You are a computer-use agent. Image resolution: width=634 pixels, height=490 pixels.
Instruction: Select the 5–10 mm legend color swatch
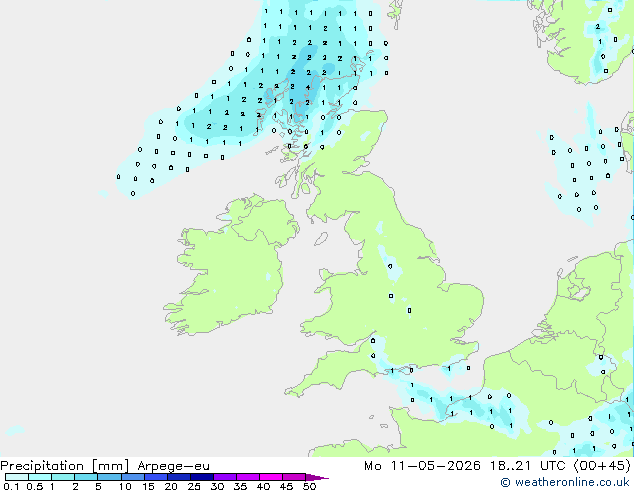(x=109, y=477)
